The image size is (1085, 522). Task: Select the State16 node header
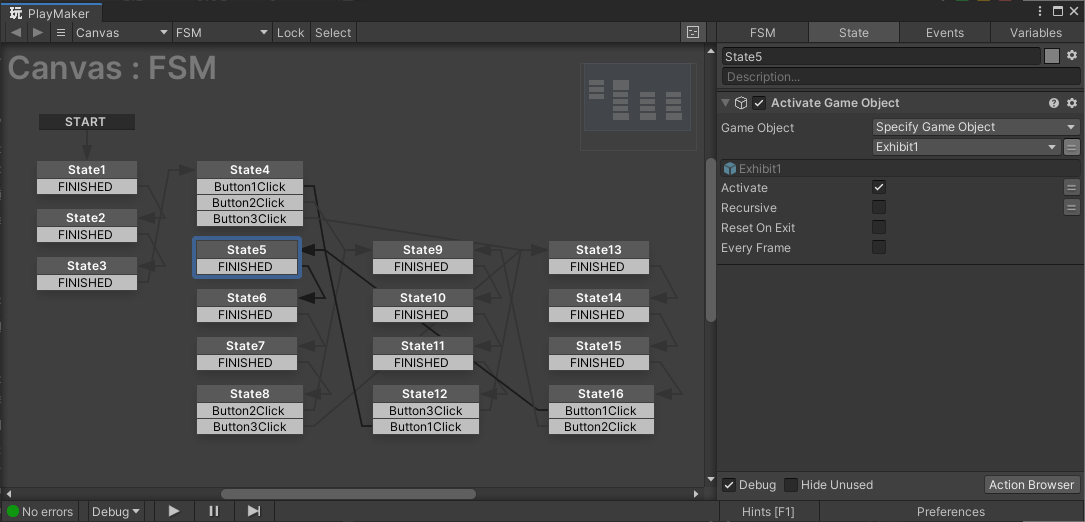coord(601,394)
